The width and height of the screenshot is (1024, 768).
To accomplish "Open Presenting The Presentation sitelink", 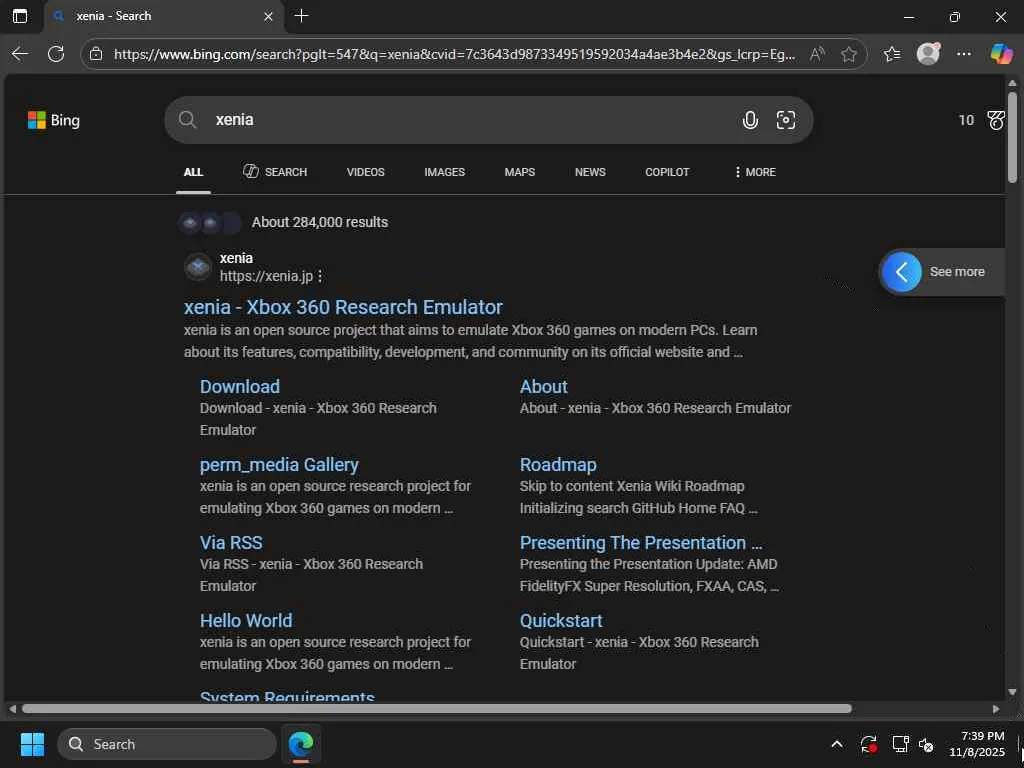I will [641, 543].
